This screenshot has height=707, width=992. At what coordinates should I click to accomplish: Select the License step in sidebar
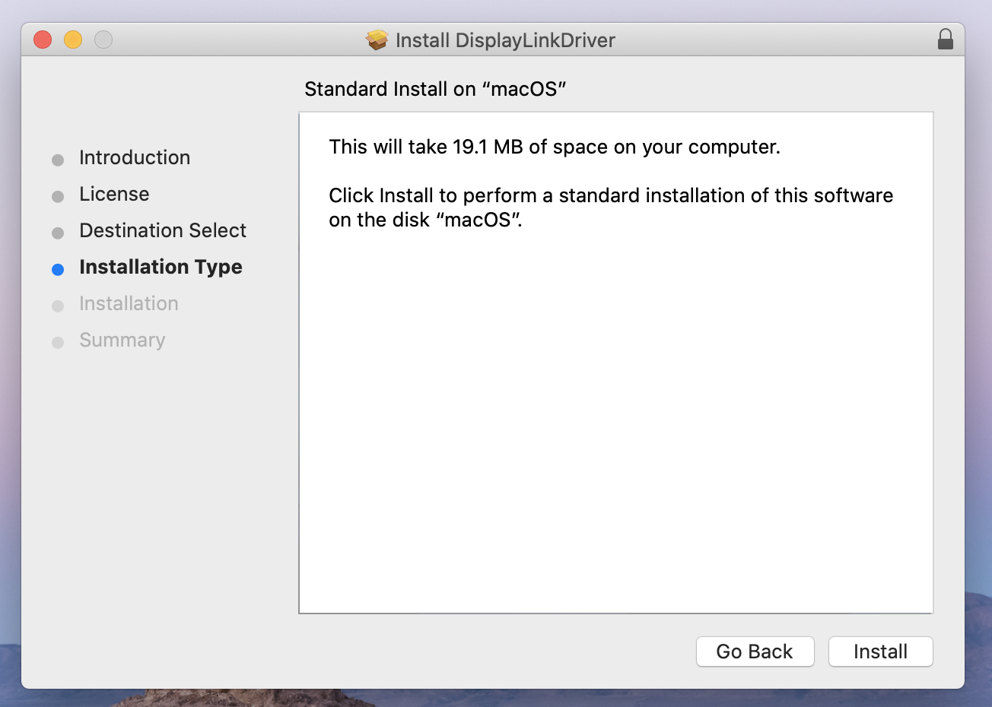pos(114,194)
